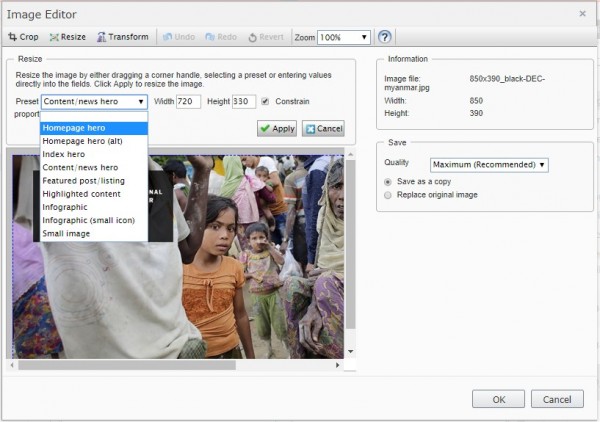Image resolution: width=600 pixels, height=422 pixels.
Task: Click the preview scroll up arrow
Action: pyautogui.click(x=351, y=155)
